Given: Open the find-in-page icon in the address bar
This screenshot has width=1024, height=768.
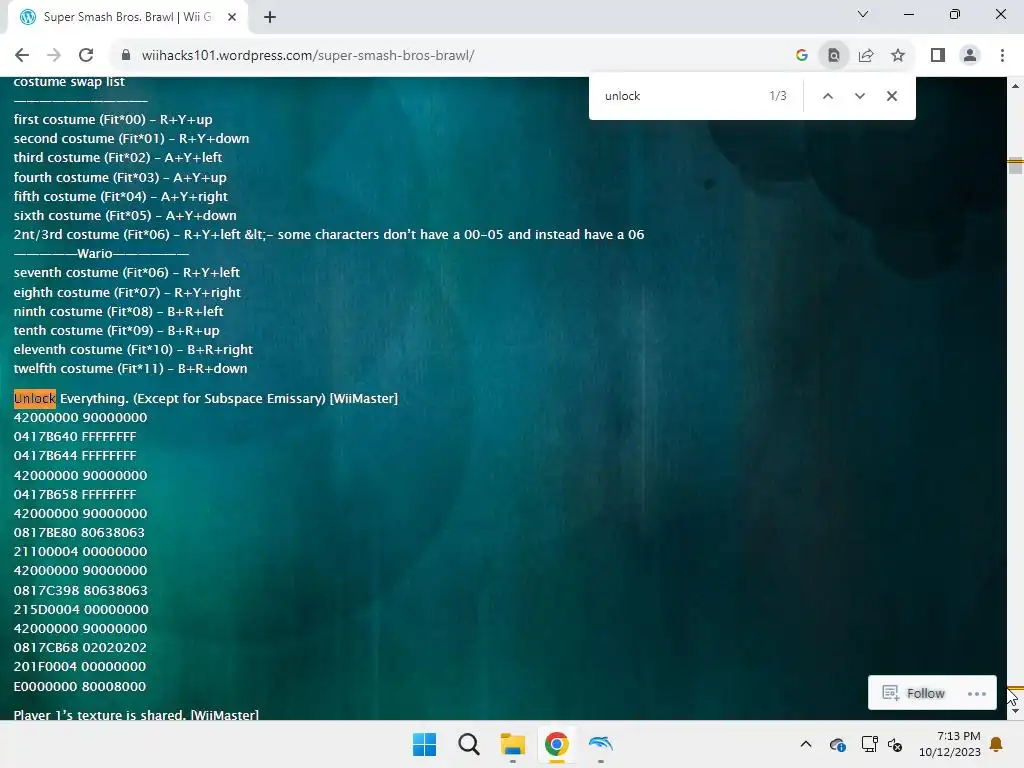Looking at the screenshot, I should tap(834, 56).
